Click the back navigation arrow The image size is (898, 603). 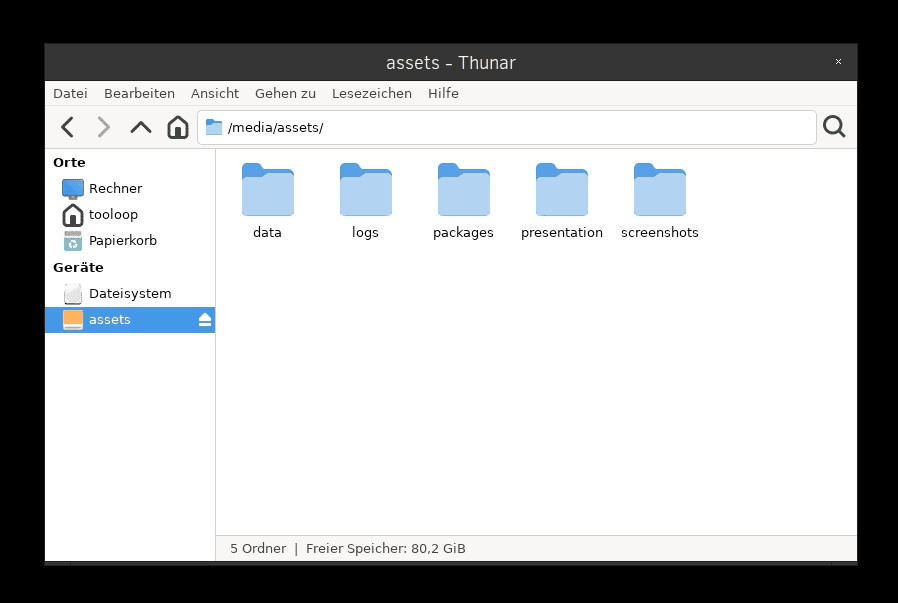[x=66, y=127]
